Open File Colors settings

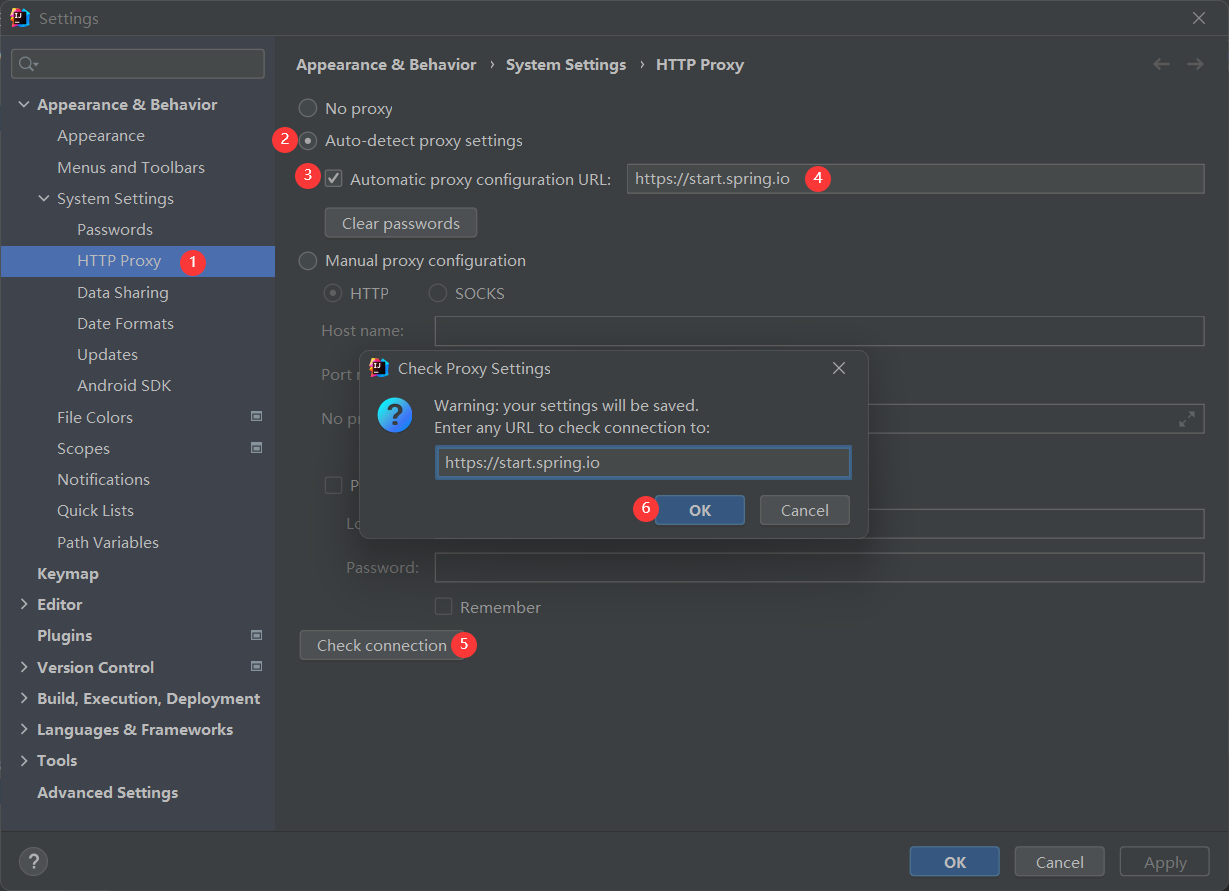pyautogui.click(x=95, y=417)
